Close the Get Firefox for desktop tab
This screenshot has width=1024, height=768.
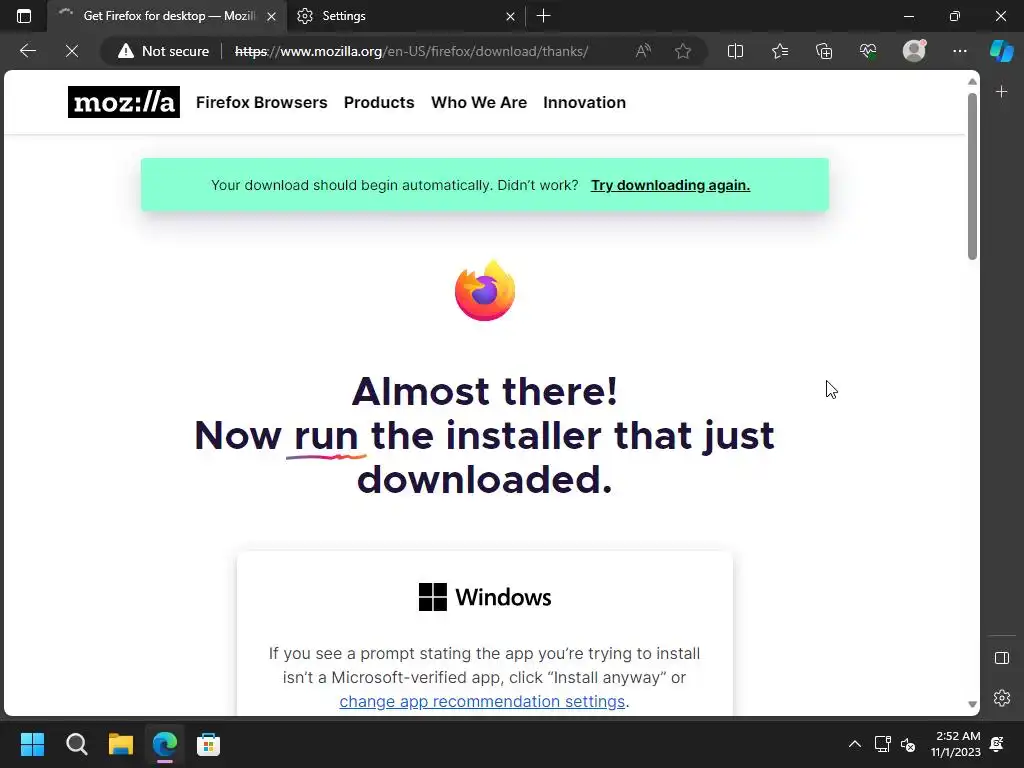pos(271,16)
